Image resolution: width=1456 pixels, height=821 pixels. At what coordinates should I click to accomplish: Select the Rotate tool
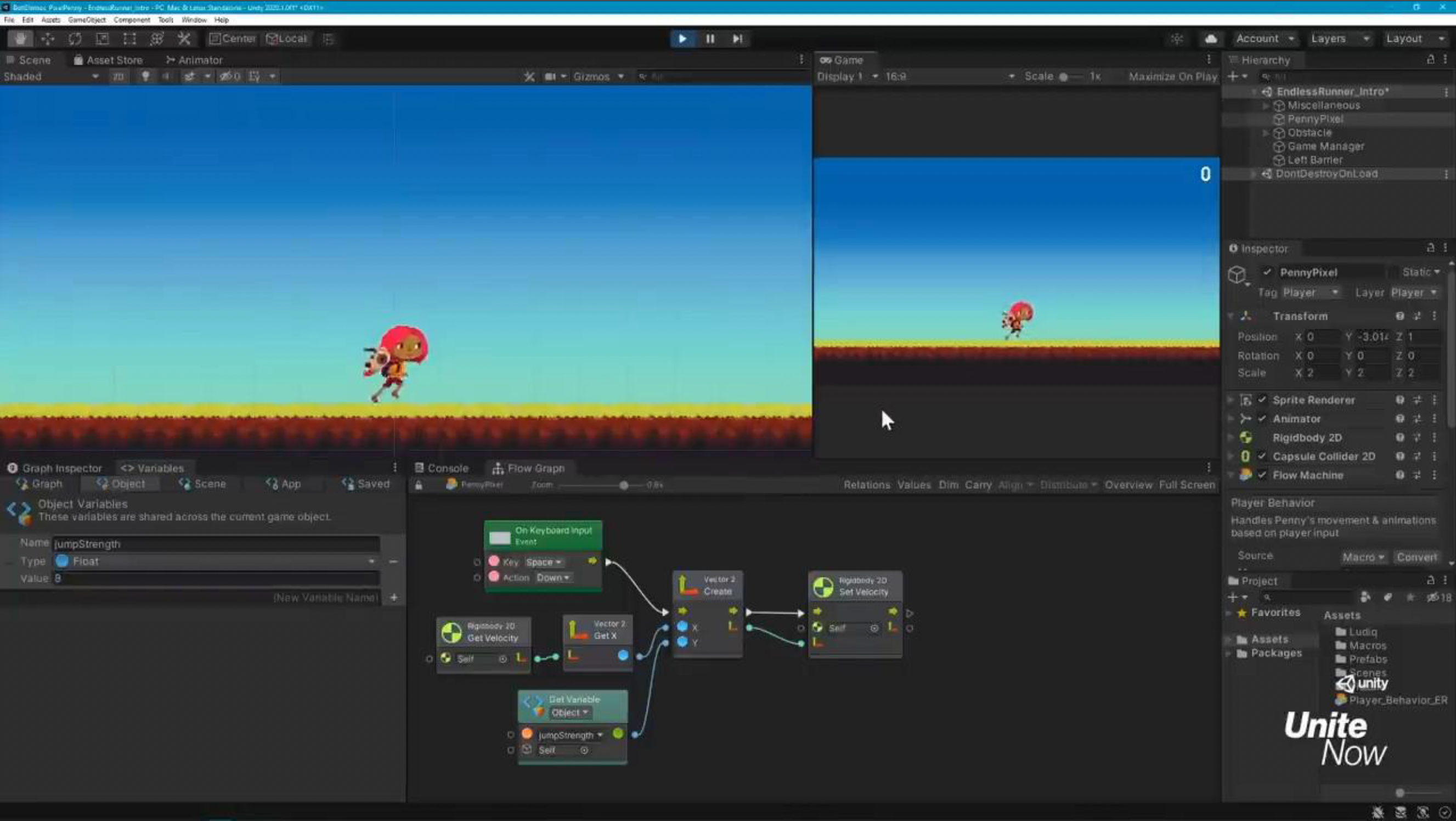coord(75,38)
